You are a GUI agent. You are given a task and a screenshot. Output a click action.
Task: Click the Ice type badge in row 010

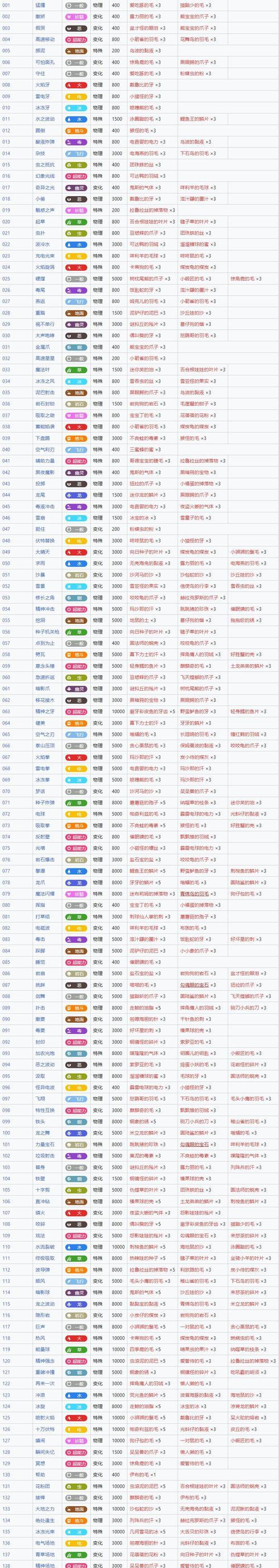coord(75,108)
